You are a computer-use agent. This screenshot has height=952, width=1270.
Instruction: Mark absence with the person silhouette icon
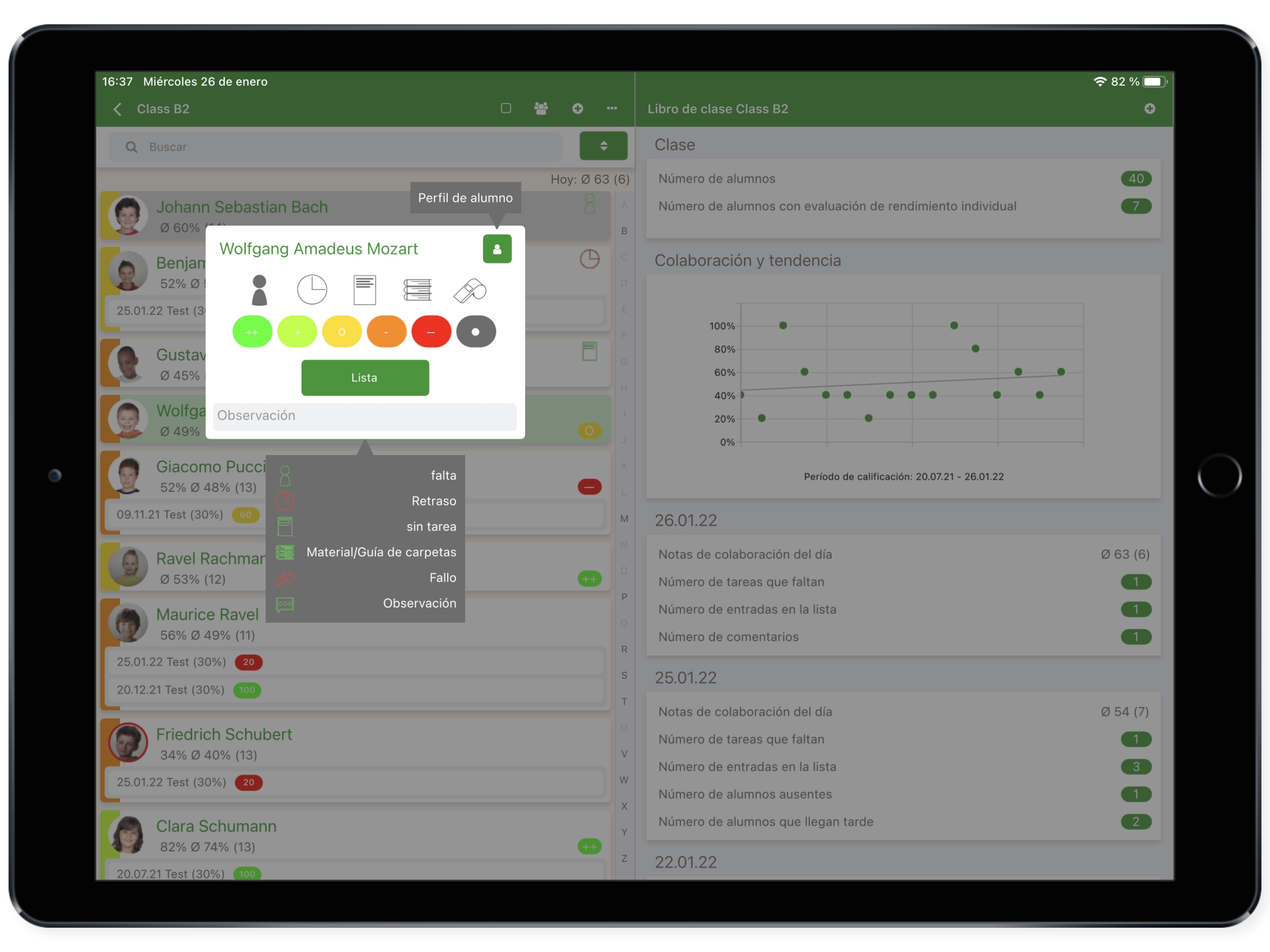coord(259,290)
